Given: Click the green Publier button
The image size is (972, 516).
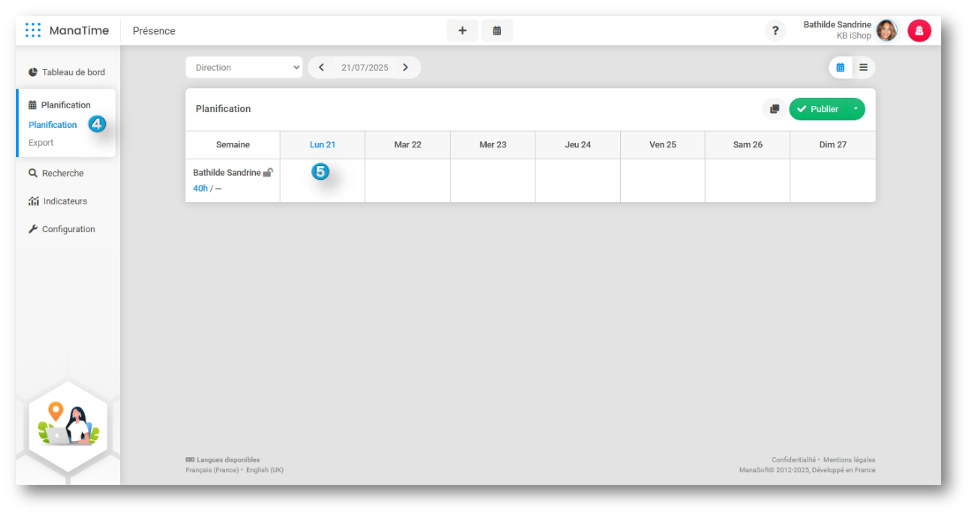Looking at the screenshot, I should click(x=818, y=109).
